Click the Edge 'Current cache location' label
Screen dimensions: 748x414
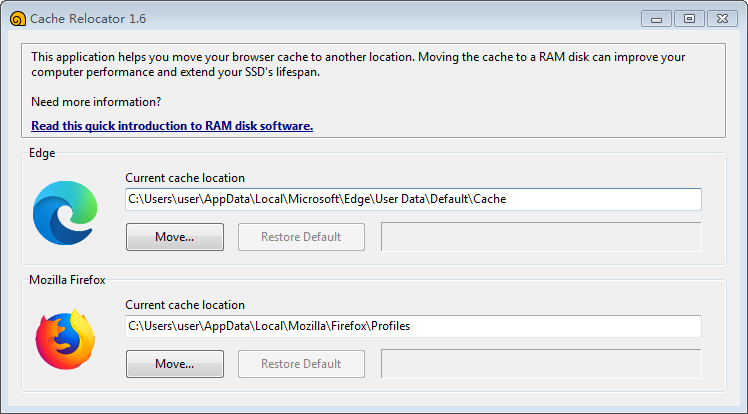pos(185,178)
